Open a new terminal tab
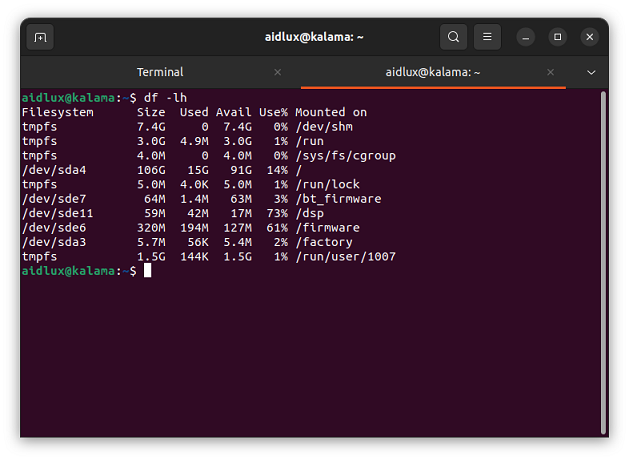This screenshot has height=460, width=629. click(40, 37)
